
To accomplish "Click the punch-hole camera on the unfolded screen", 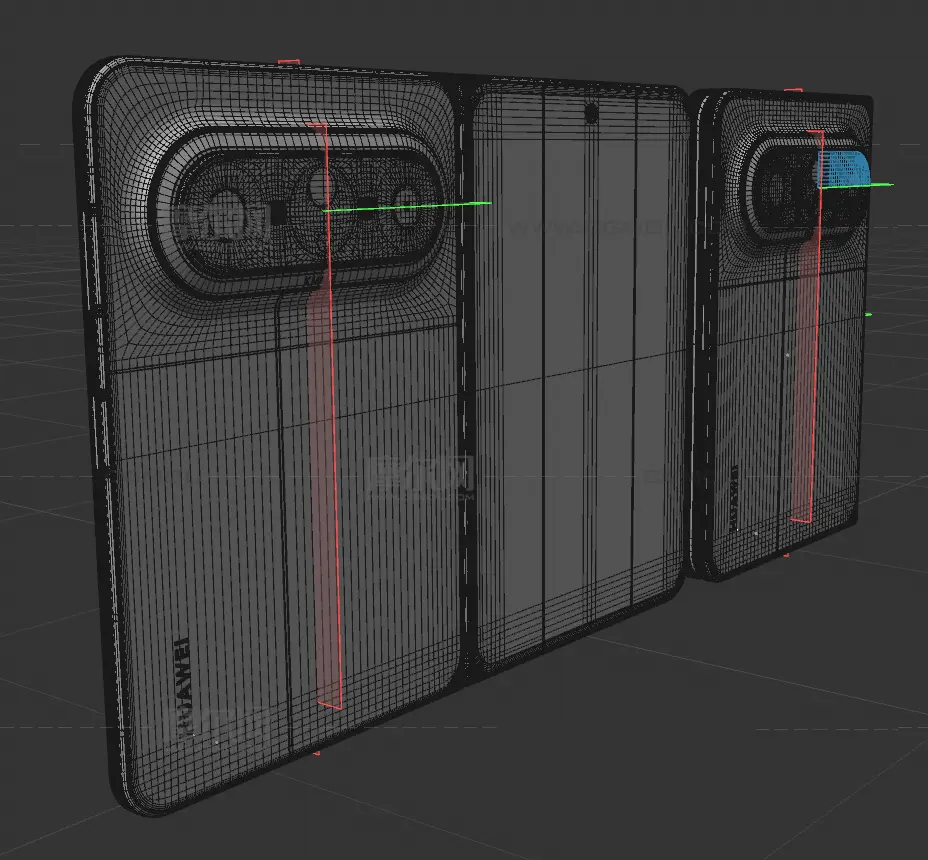I will pyautogui.click(x=592, y=112).
